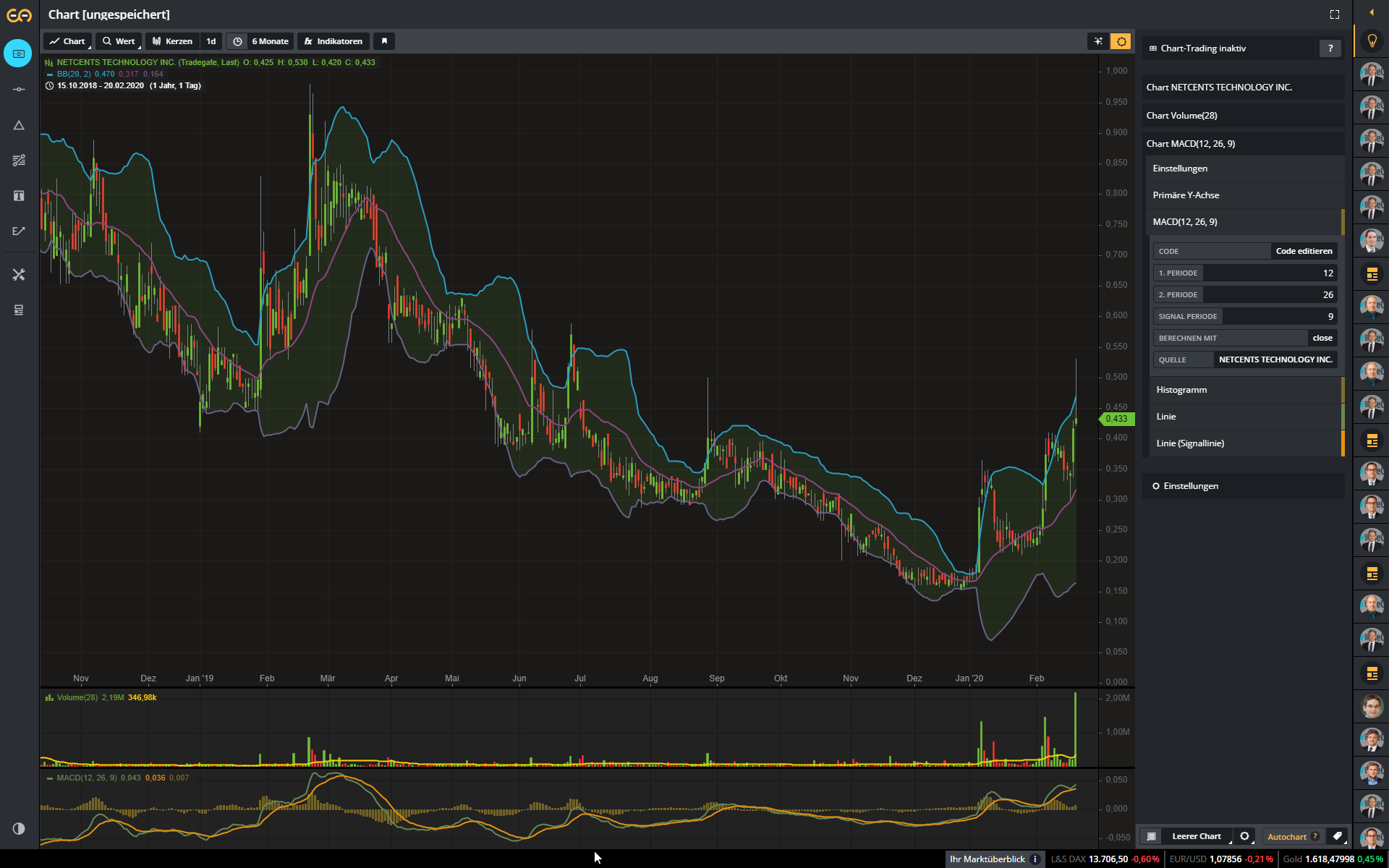
Task: Click the triangle shape tool in sidebar
Action: [19, 125]
